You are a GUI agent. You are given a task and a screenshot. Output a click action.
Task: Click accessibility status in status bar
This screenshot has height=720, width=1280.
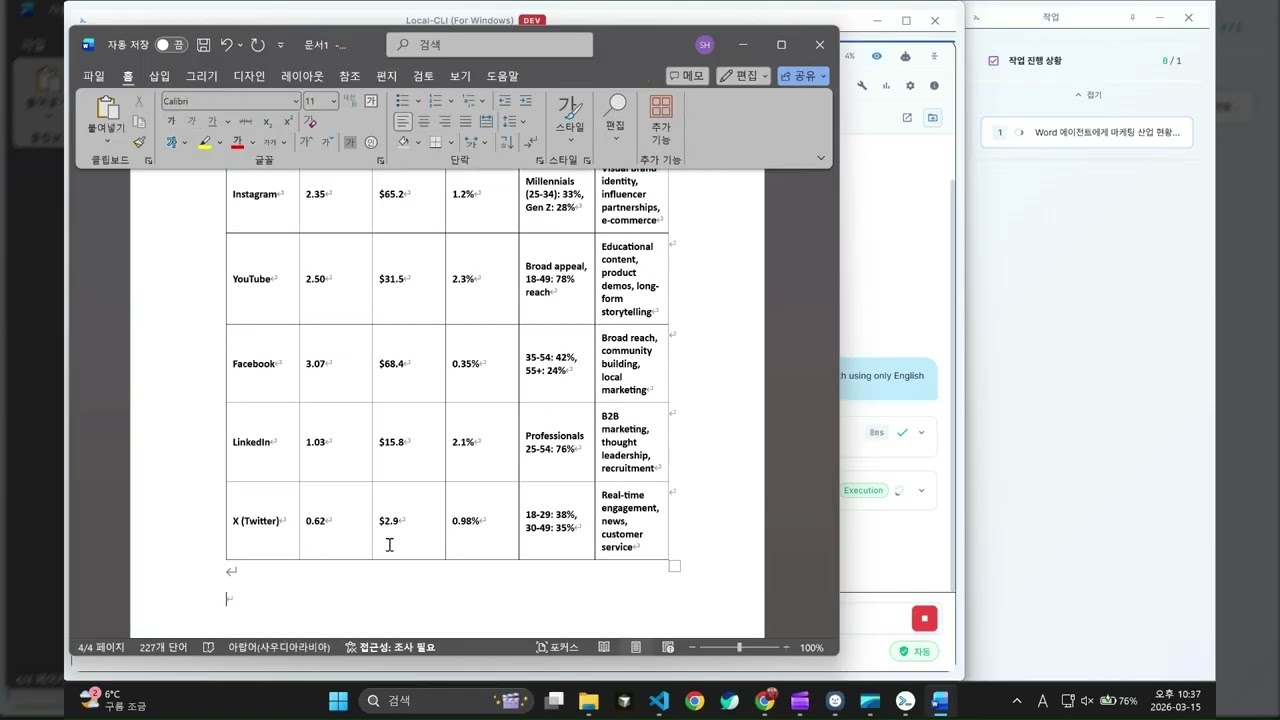390,647
